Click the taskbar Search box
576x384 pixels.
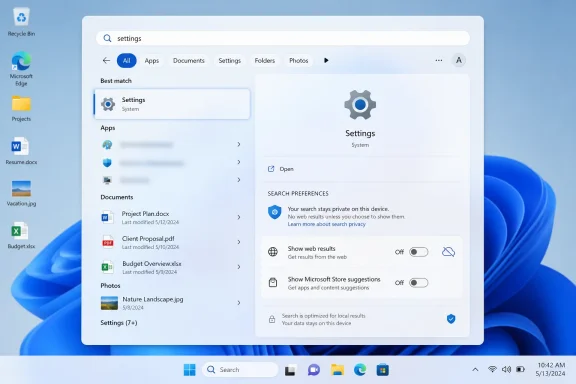240,370
